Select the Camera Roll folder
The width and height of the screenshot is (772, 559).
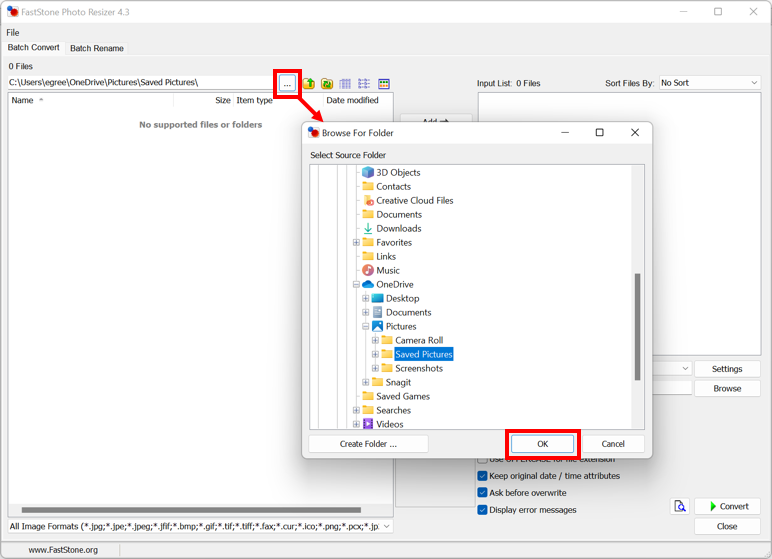click(x=419, y=340)
